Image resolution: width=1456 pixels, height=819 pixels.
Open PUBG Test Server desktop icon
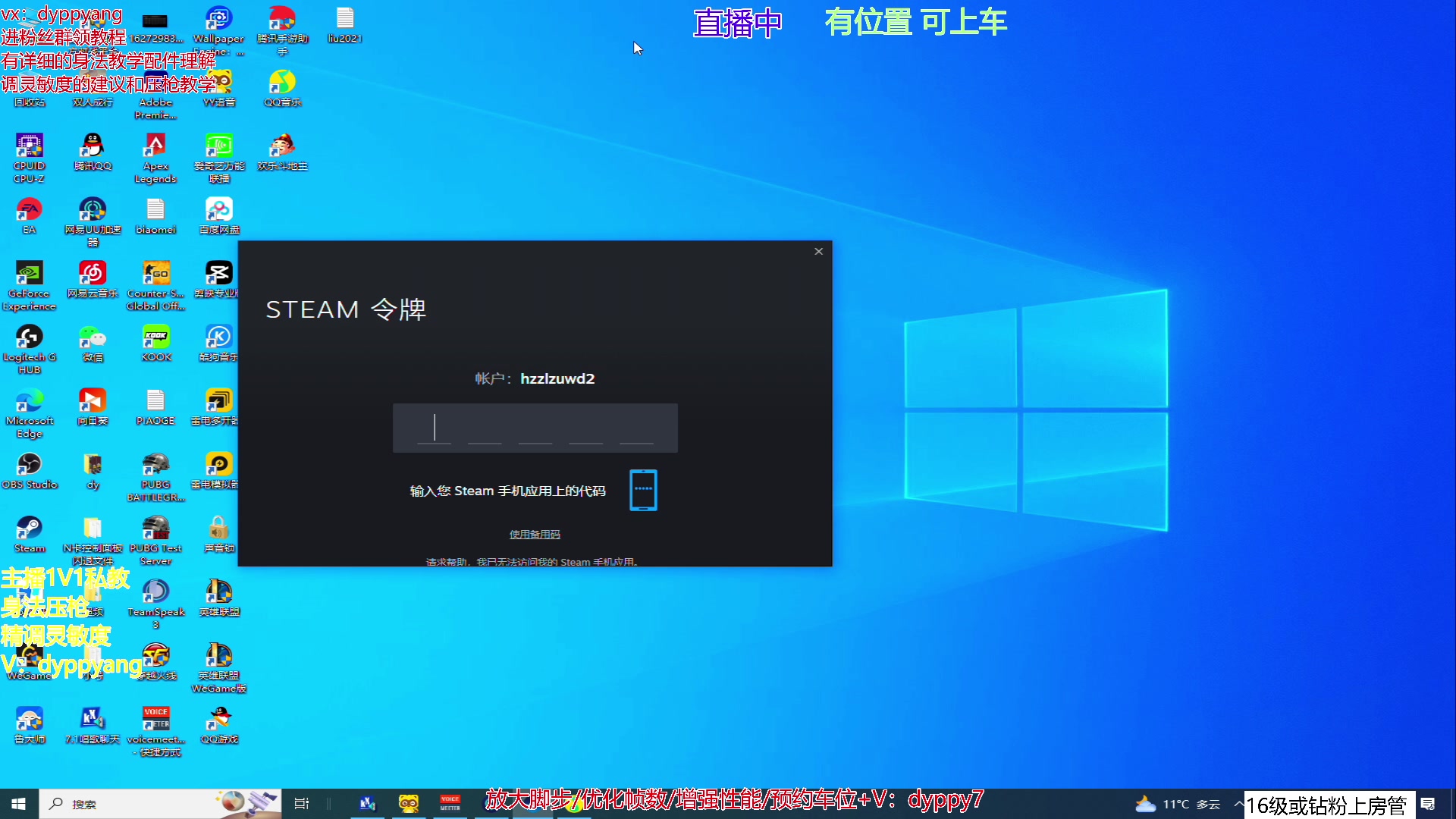coord(155,540)
